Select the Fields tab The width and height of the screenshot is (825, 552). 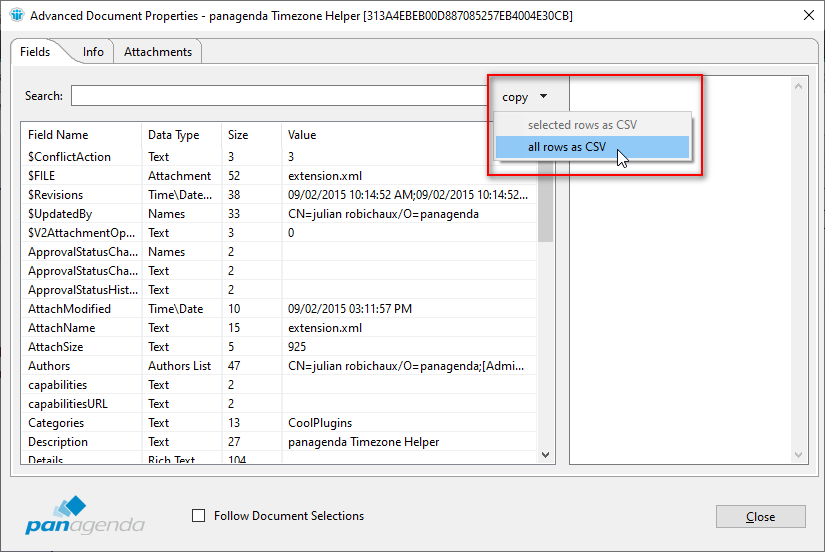[35, 52]
